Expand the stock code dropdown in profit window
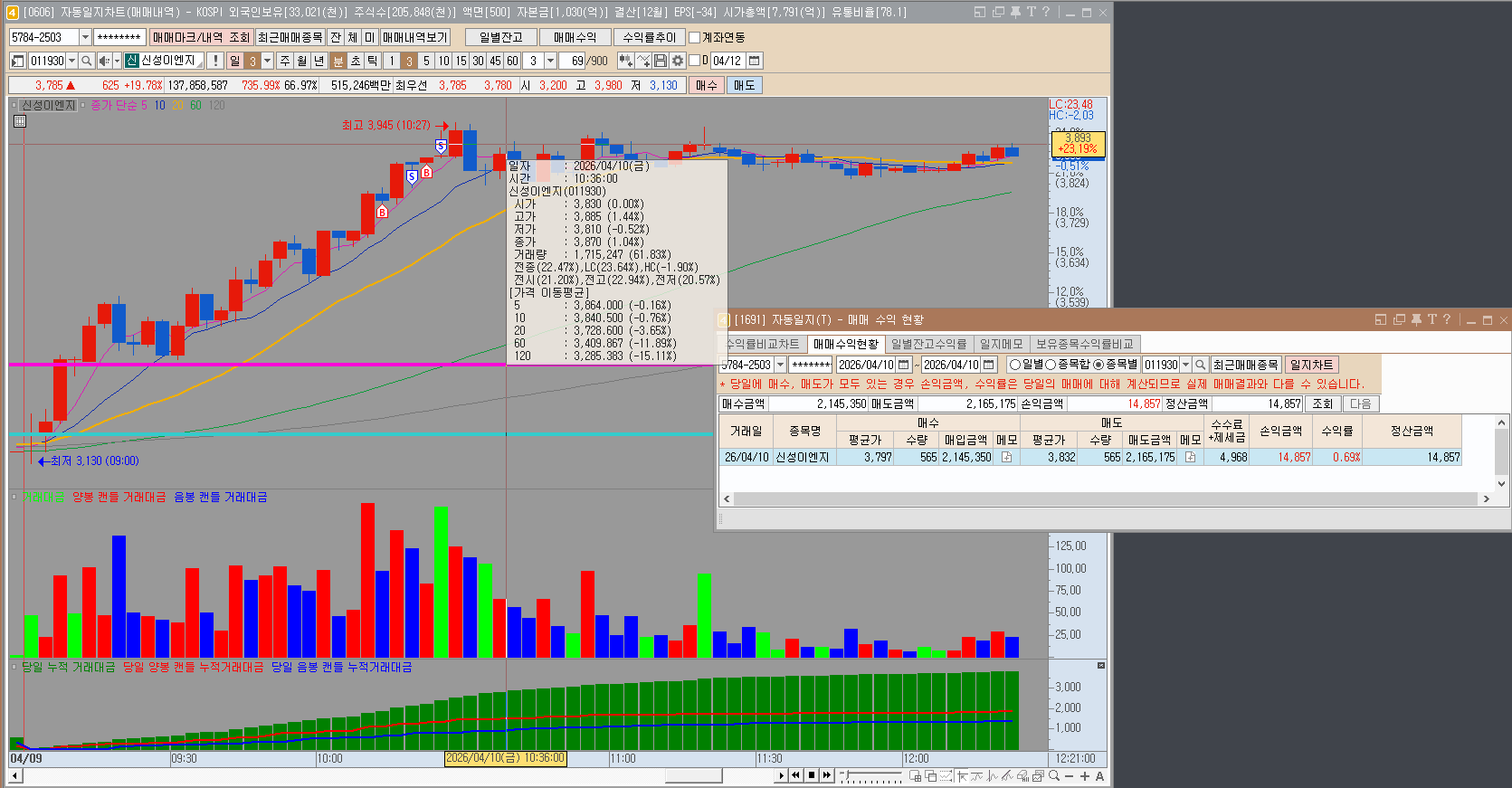 (1185, 365)
